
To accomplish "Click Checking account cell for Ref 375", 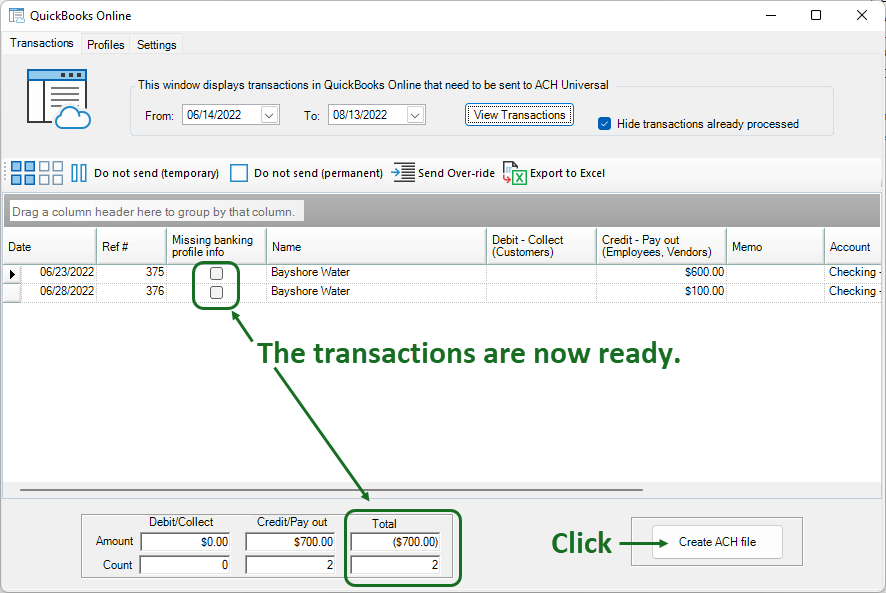I will click(853, 272).
